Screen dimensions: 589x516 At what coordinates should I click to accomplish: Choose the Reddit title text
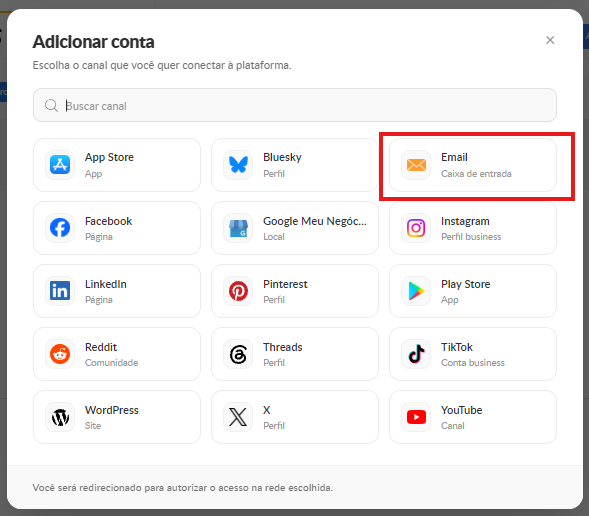tap(101, 347)
